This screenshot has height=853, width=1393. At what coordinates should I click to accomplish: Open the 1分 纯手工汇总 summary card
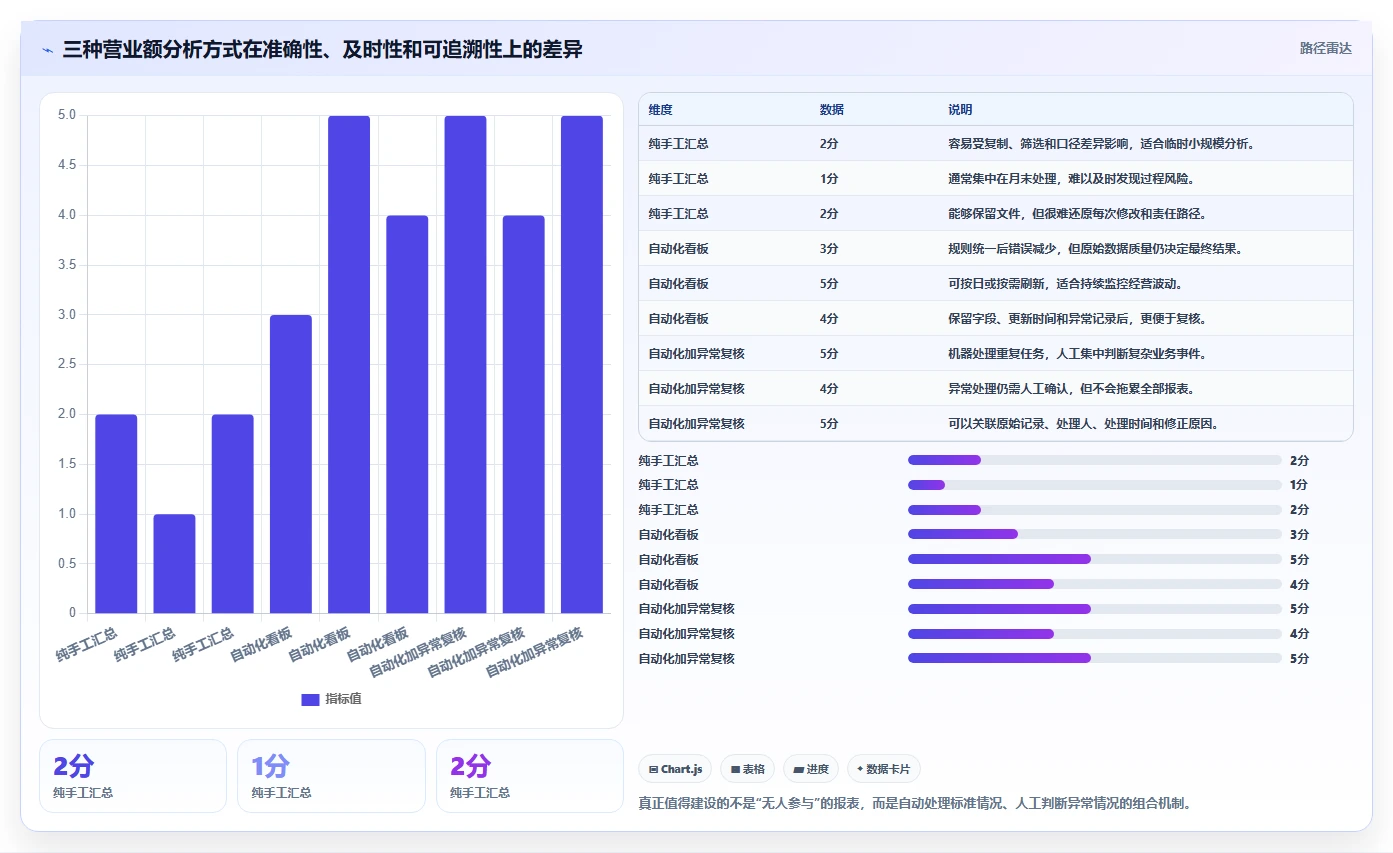[331, 776]
